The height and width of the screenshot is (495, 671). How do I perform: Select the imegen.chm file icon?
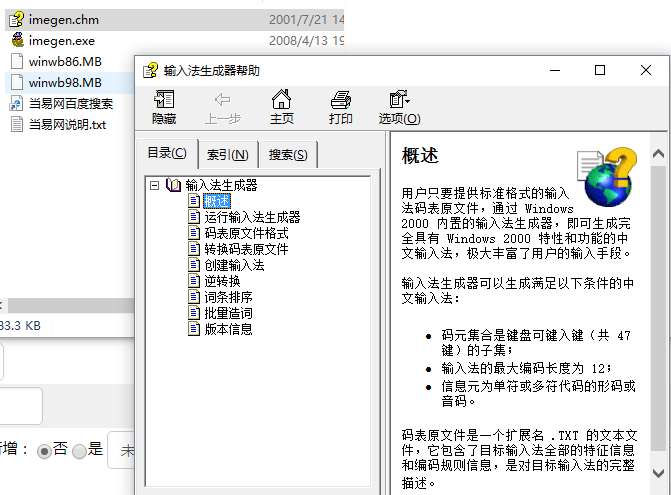click(16, 20)
